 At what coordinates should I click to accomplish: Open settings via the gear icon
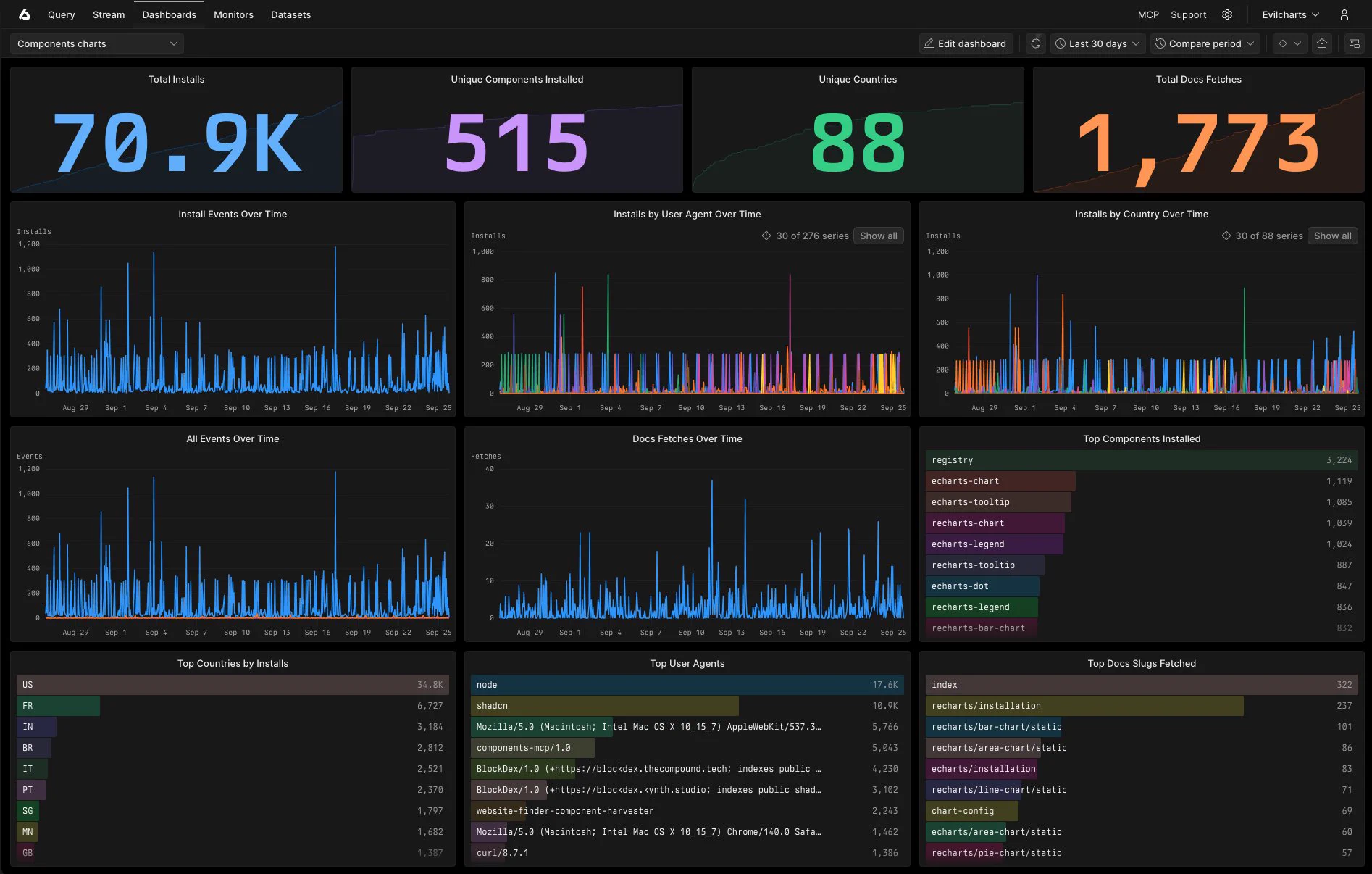(x=1227, y=14)
